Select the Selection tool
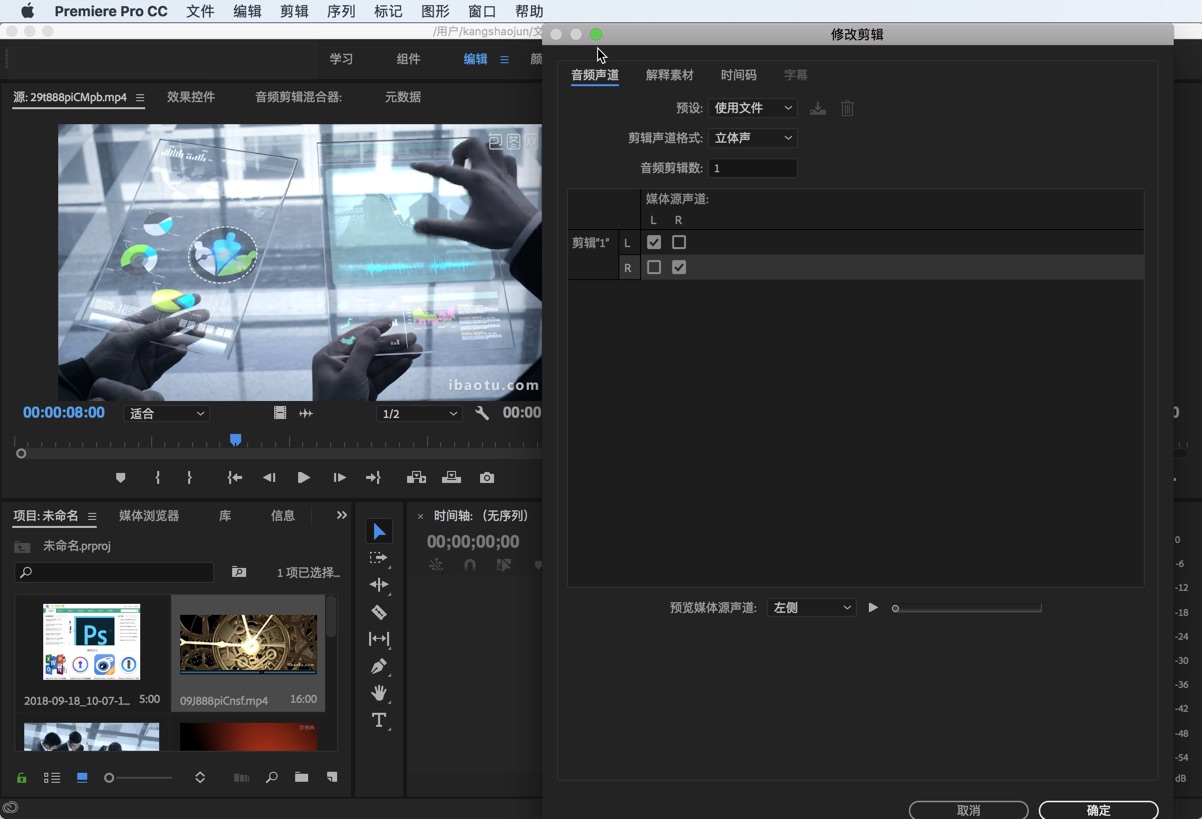This screenshot has height=819, width=1202. 378,531
